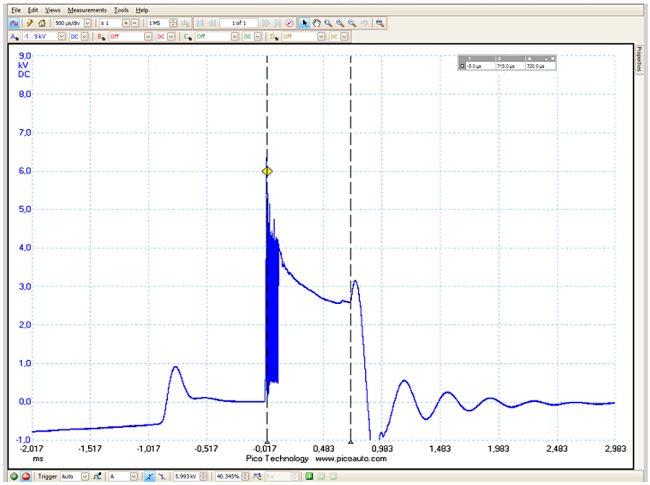The image size is (650, 485).
Task: Open the timebase 500 µs/div dropdown
Action: 85,22
